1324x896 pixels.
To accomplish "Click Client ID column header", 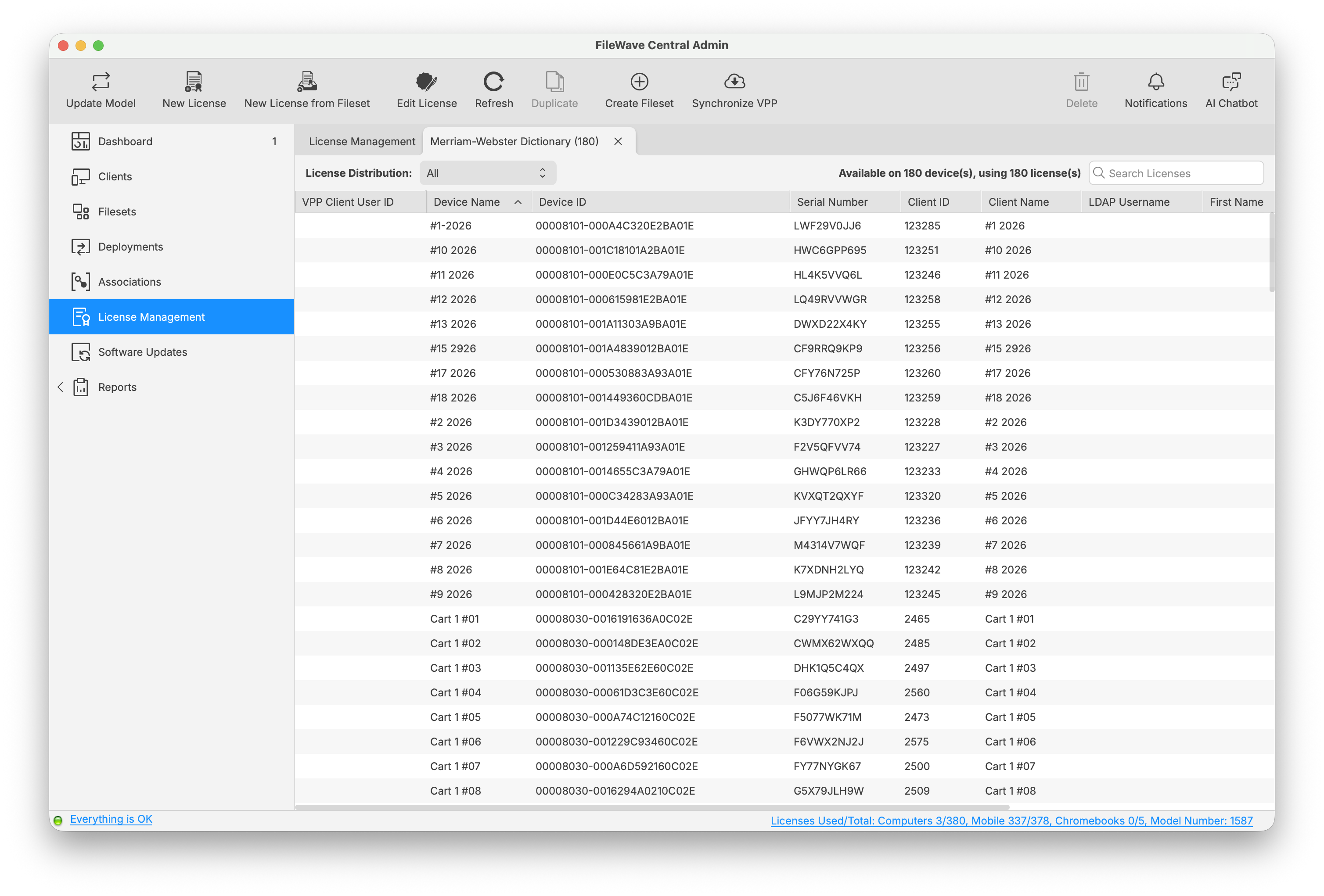I will pos(941,202).
